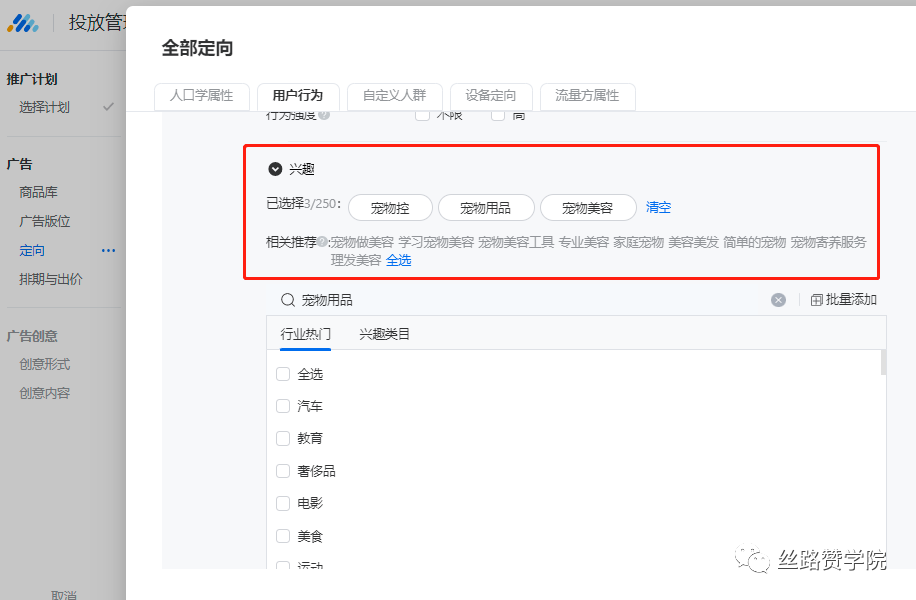The height and width of the screenshot is (600, 916).
Task: Switch to the 人口学属性 tab
Action: coord(201,96)
